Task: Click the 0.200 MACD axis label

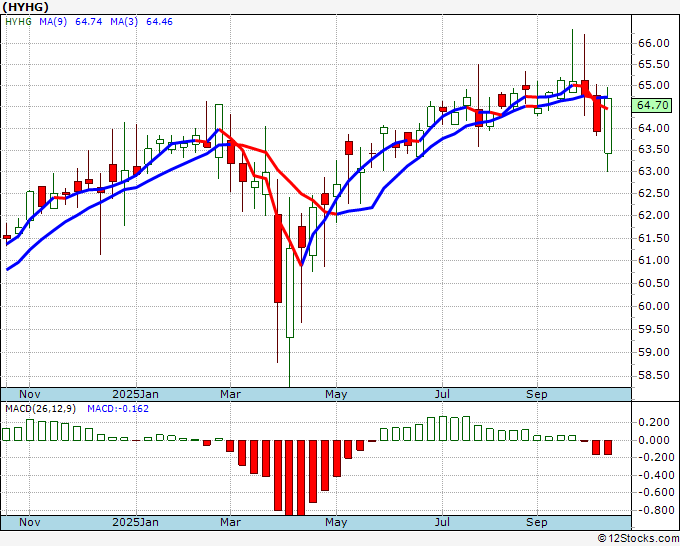Action: (656, 422)
